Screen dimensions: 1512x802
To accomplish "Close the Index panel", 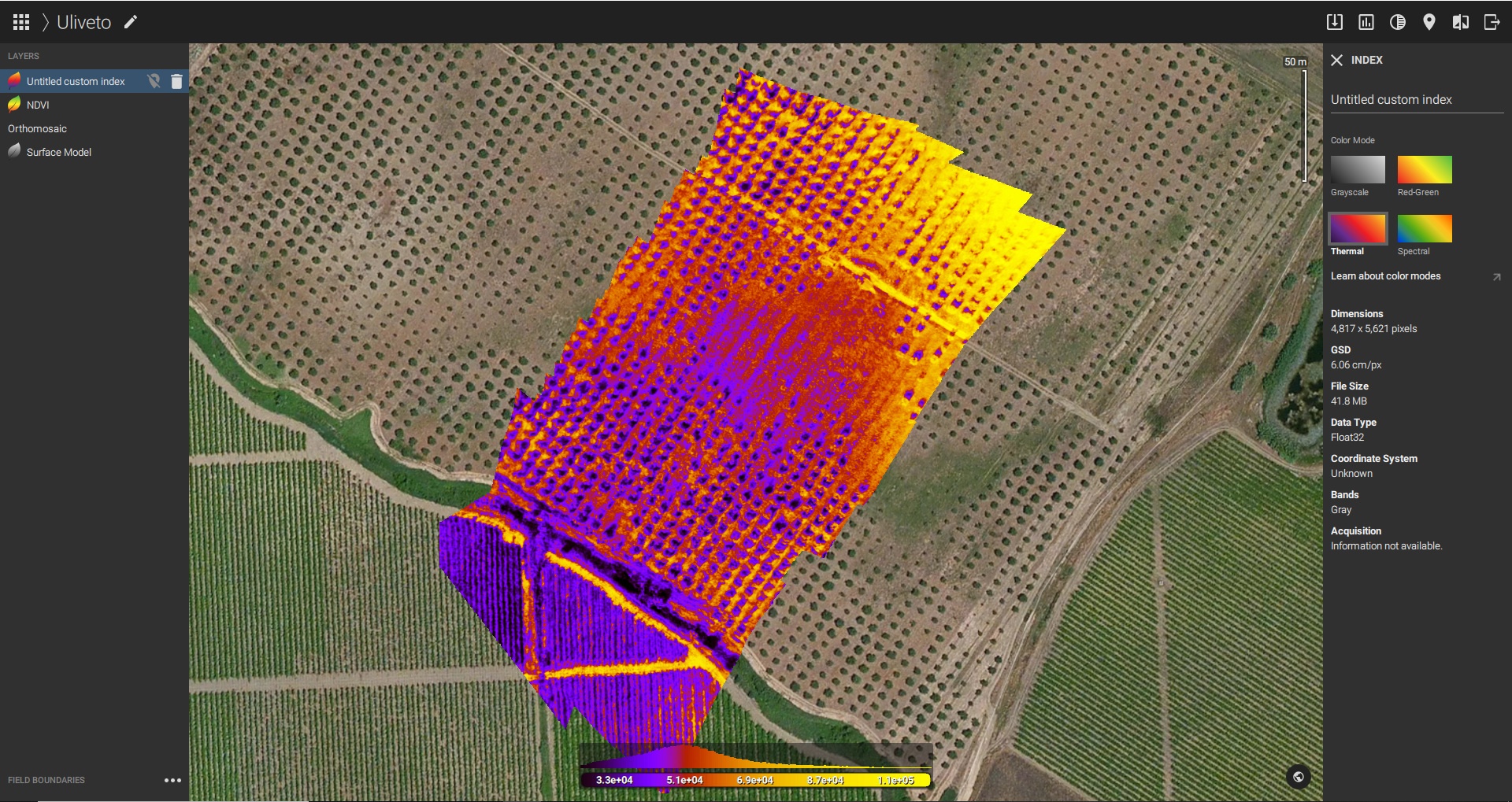I will click(1336, 60).
